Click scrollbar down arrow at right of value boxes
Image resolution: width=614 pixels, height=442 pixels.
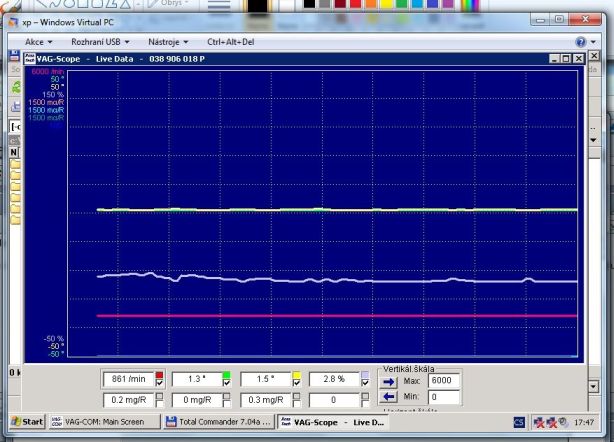tap(594, 387)
